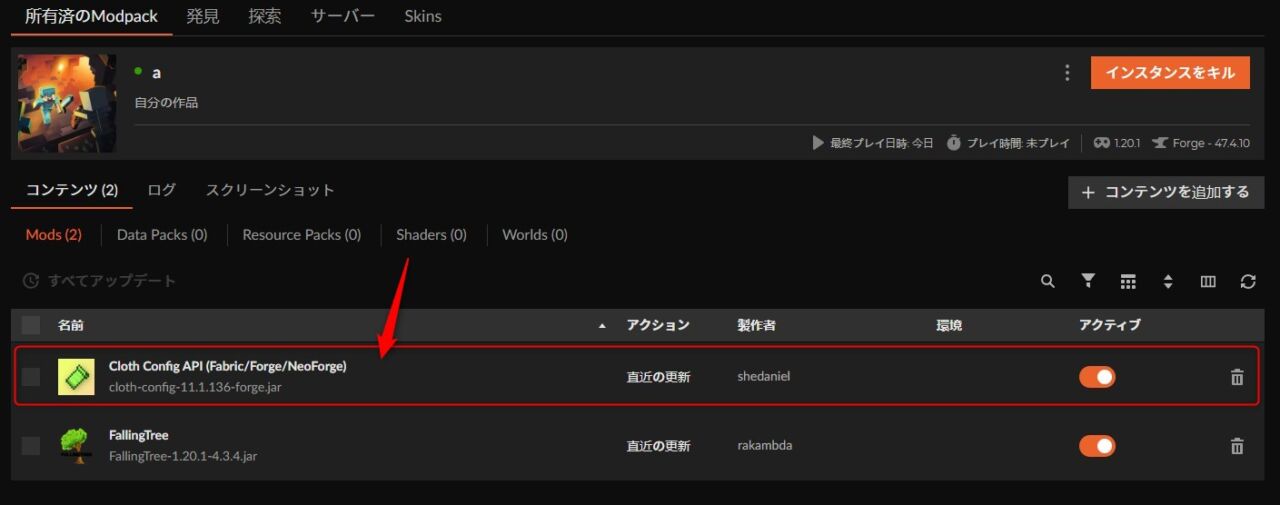The image size is (1280, 505).
Task: Click the Cloth Config API mod name
Action: tap(228, 366)
